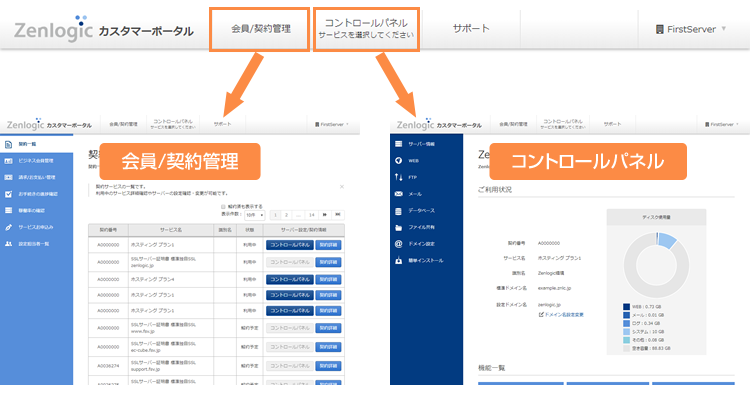The image size is (750, 400).
Task: Click the first row's コントロールパネル button
Action: (x=289, y=244)
